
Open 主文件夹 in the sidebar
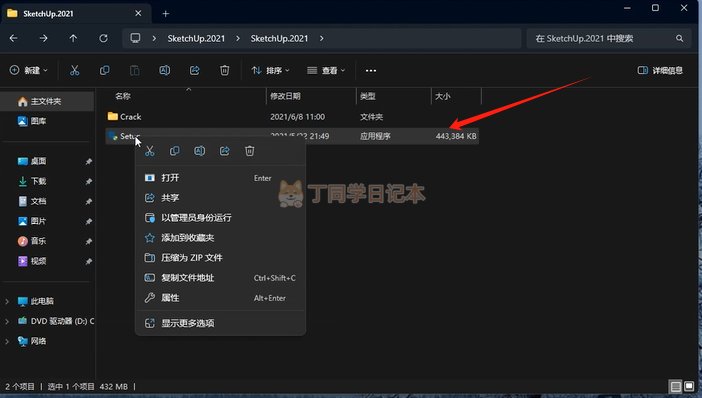click(47, 101)
